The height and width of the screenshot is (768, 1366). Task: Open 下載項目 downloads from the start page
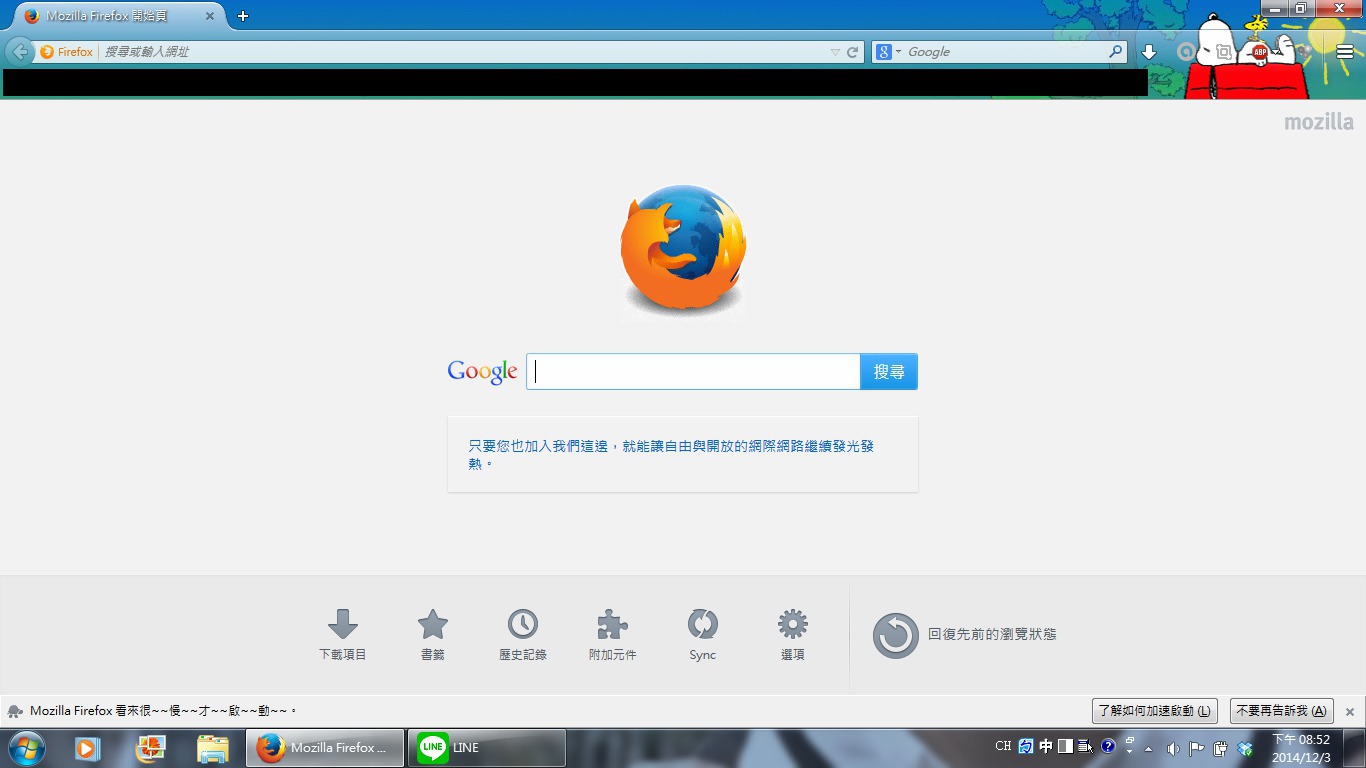[x=343, y=635]
